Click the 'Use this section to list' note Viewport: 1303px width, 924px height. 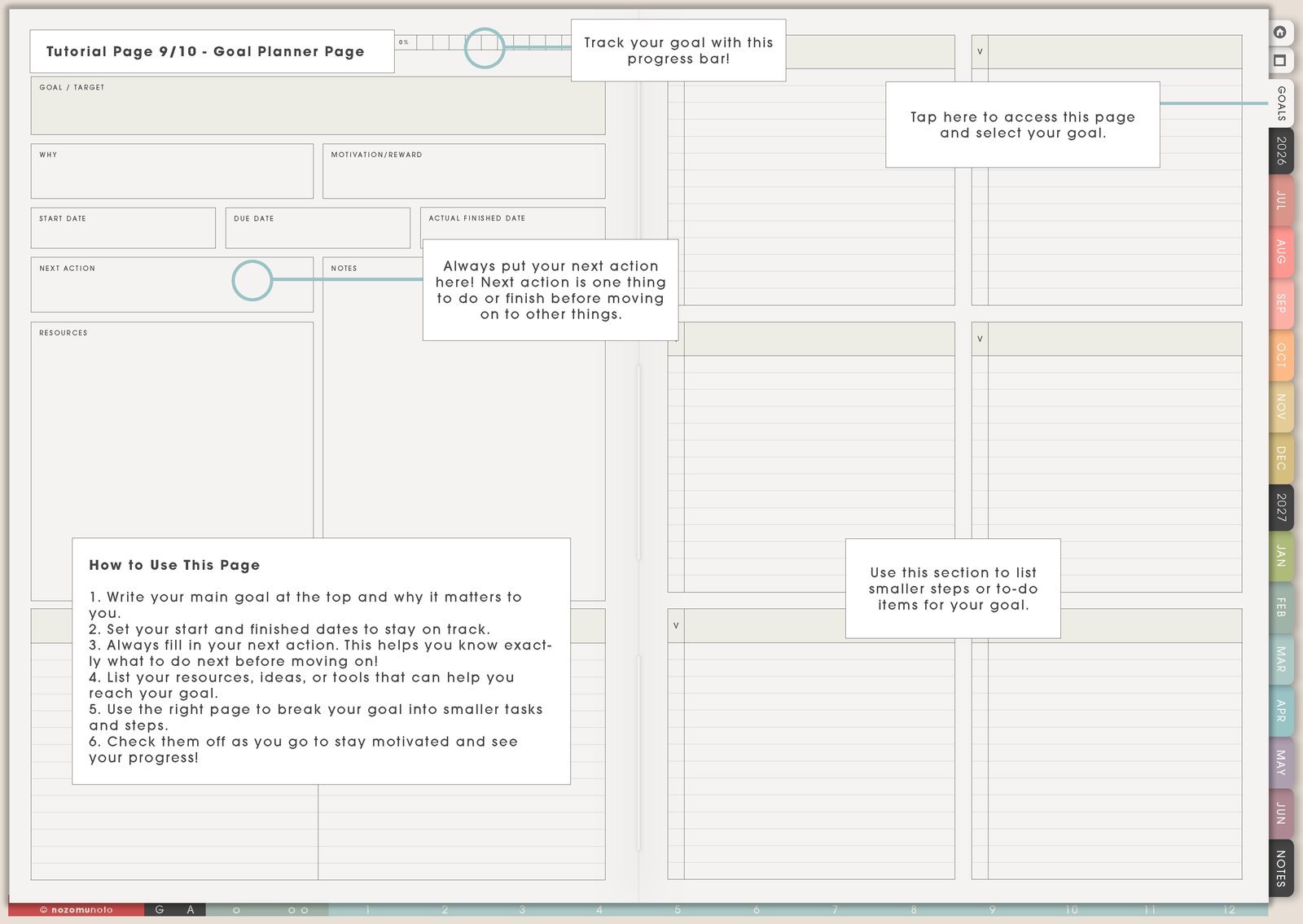pyautogui.click(x=953, y=589)
